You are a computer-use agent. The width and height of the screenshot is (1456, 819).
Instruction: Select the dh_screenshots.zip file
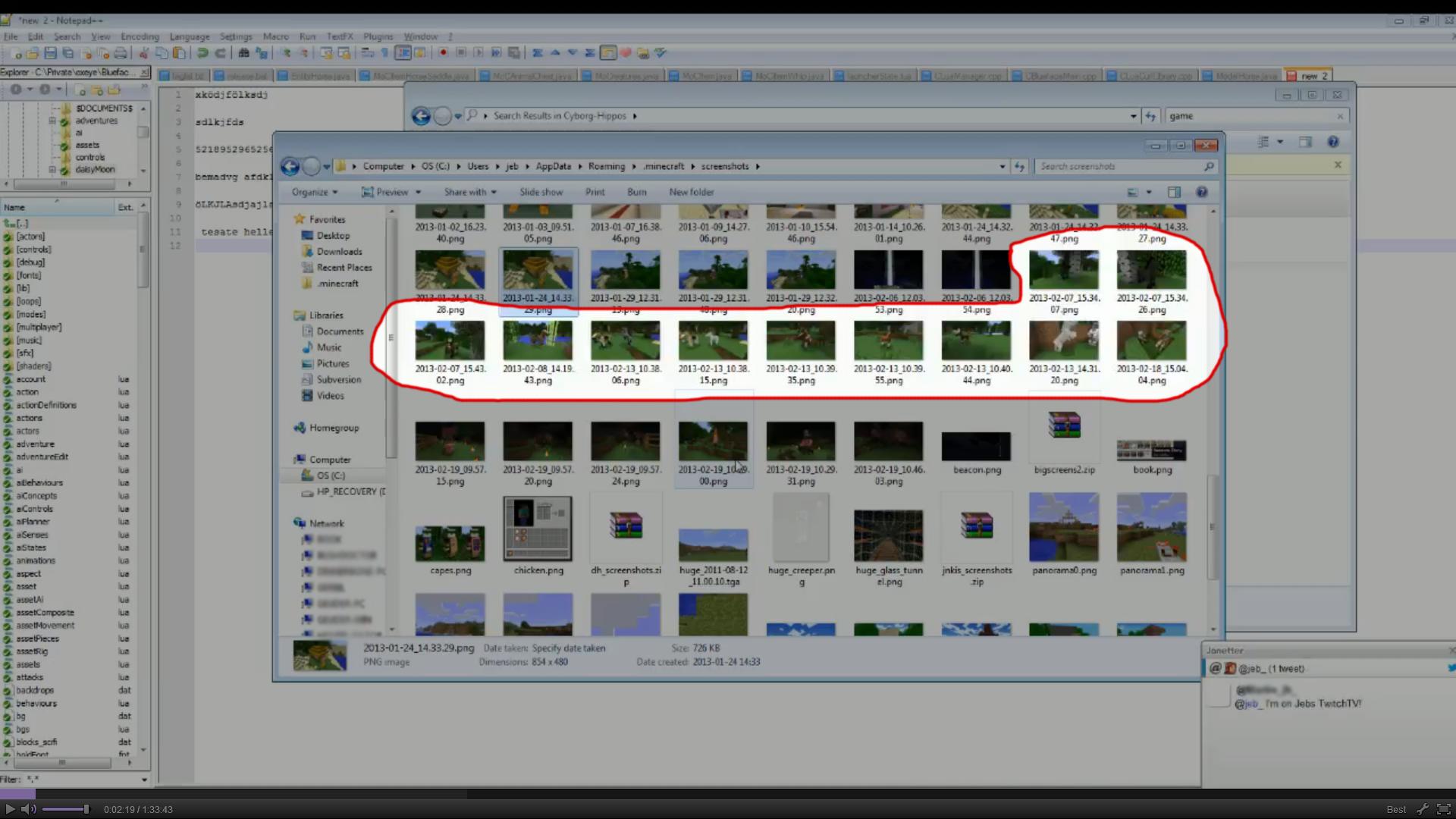(x=626, y=526)
